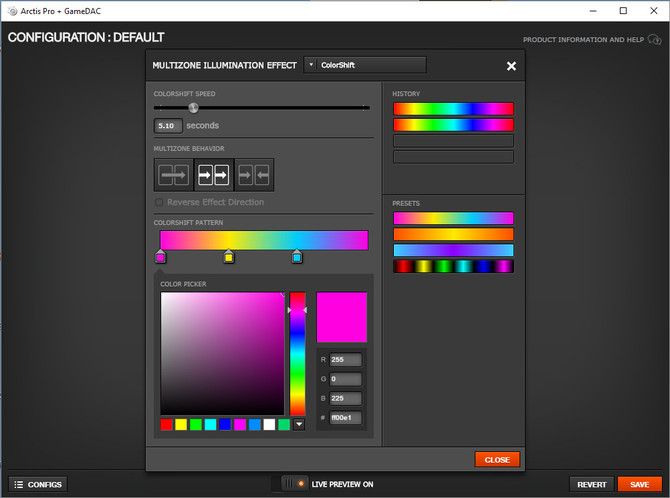Pick a shade in the saturation square
The image size is (670, 498).
point(222,354)
